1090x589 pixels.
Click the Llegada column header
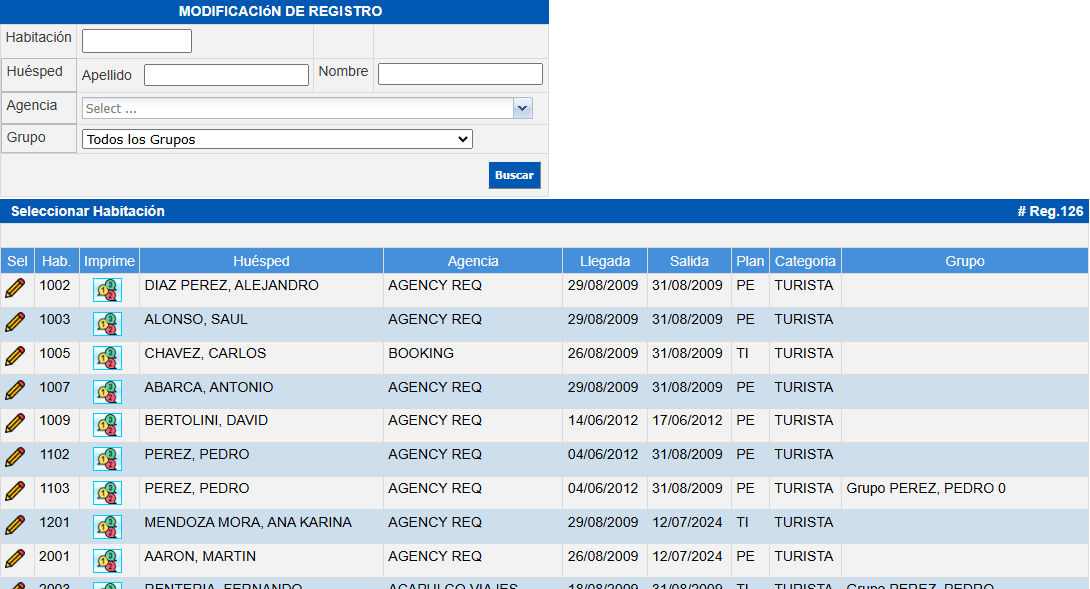pyautogui.click(x=605, y=261)
